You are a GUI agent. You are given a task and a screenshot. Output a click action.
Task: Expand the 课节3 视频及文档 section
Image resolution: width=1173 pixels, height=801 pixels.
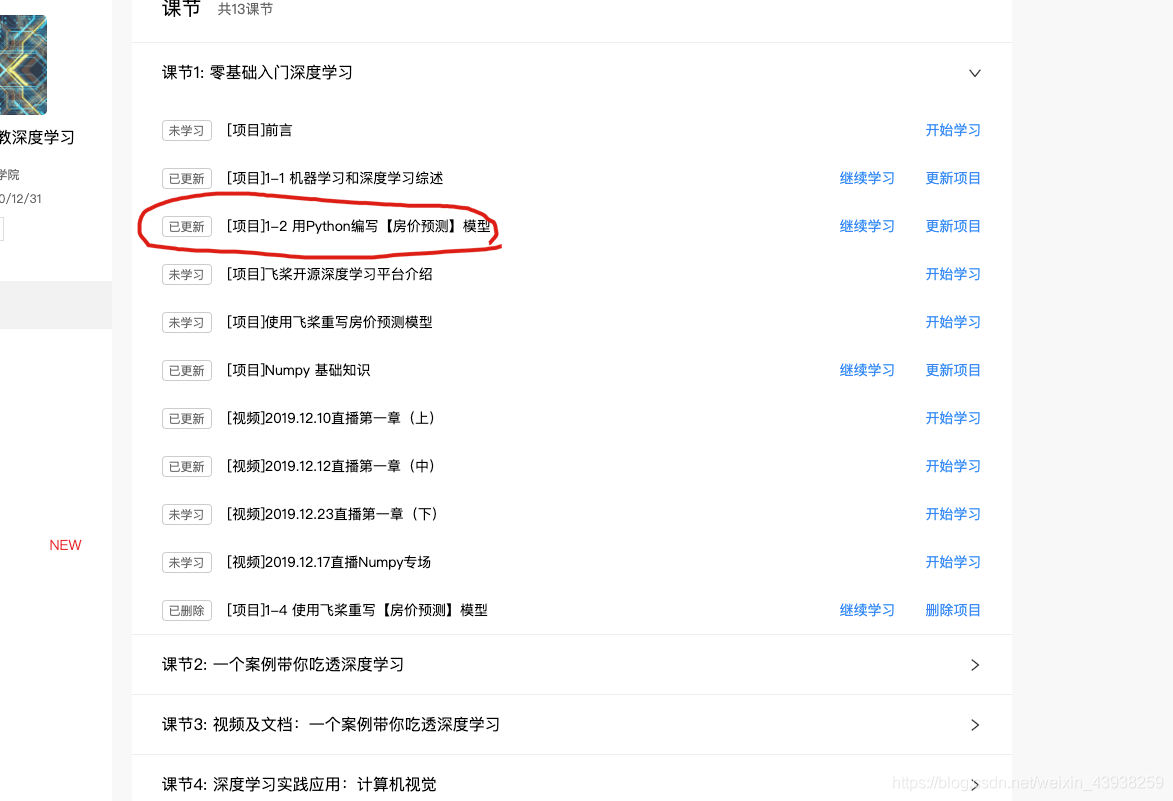pos(974,724)
